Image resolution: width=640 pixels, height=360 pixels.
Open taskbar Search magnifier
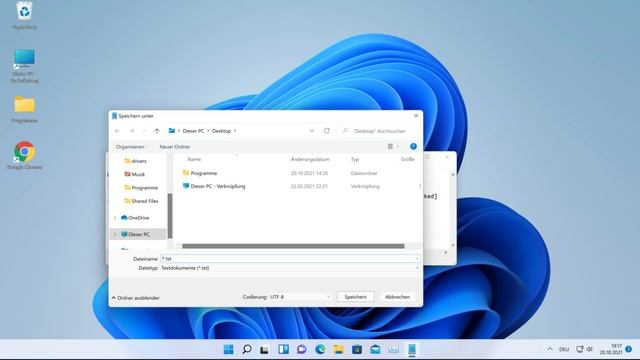point(247,349)
